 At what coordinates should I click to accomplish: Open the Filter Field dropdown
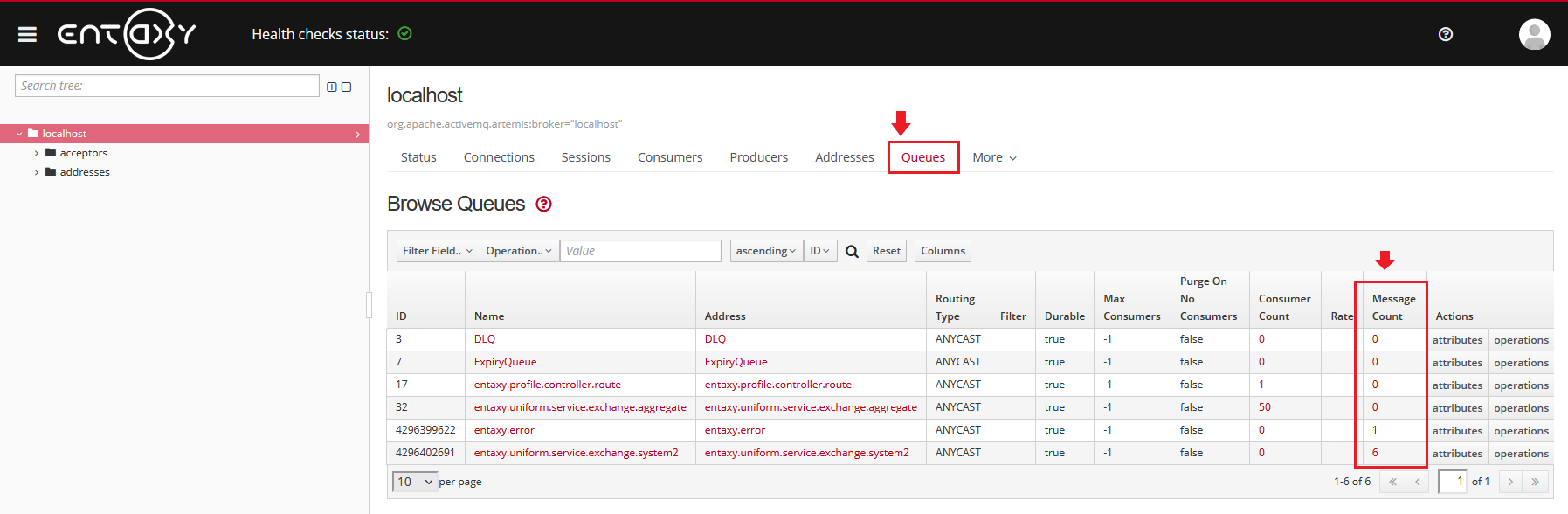tap(437, 251)
